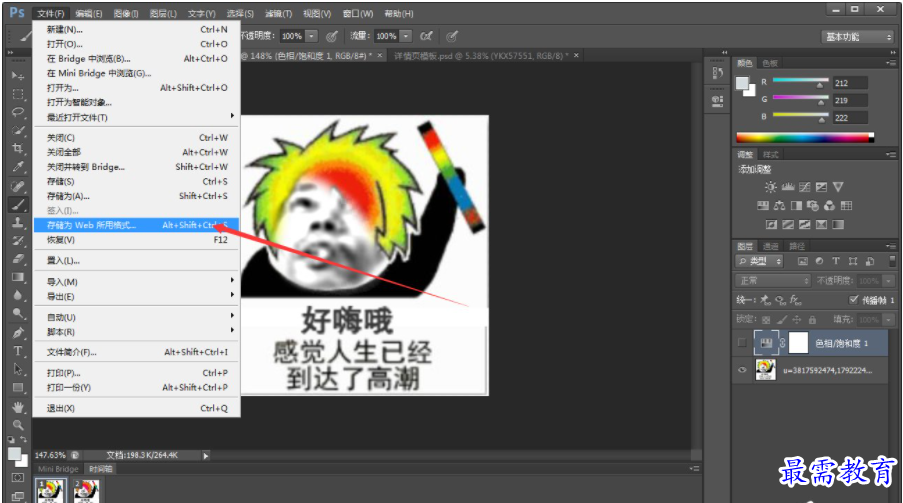This screenshot has height=503, width=903.
Task: Click the foreground color swatch in Color panel
Action: tap(742, 83)
